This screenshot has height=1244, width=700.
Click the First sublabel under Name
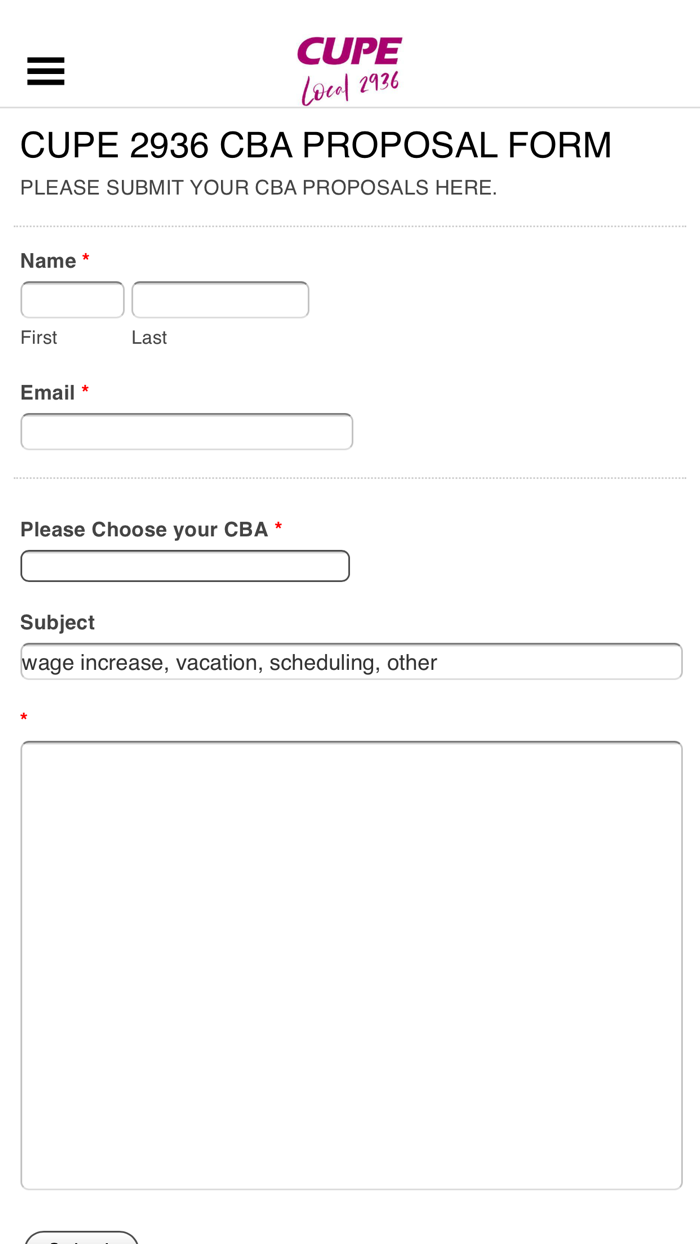pos(39,338)
